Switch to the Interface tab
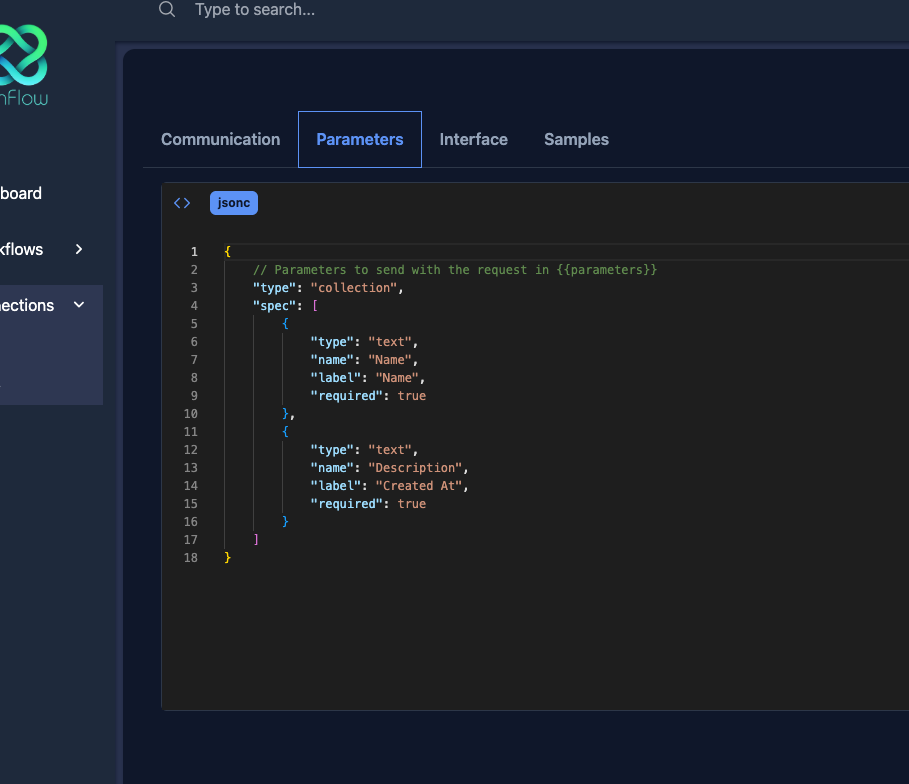This screenshot has width=909, height=784. click(474, 139)
